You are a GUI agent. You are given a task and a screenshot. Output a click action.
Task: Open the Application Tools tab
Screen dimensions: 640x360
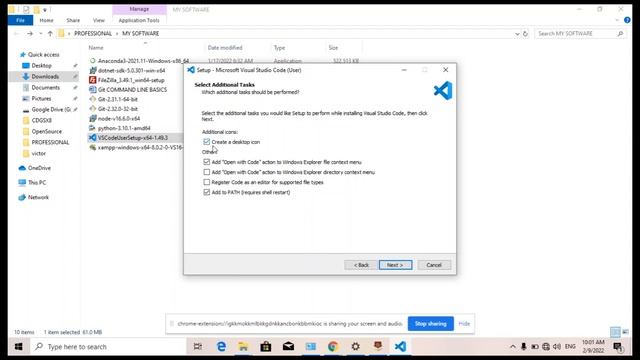[139, 20]
